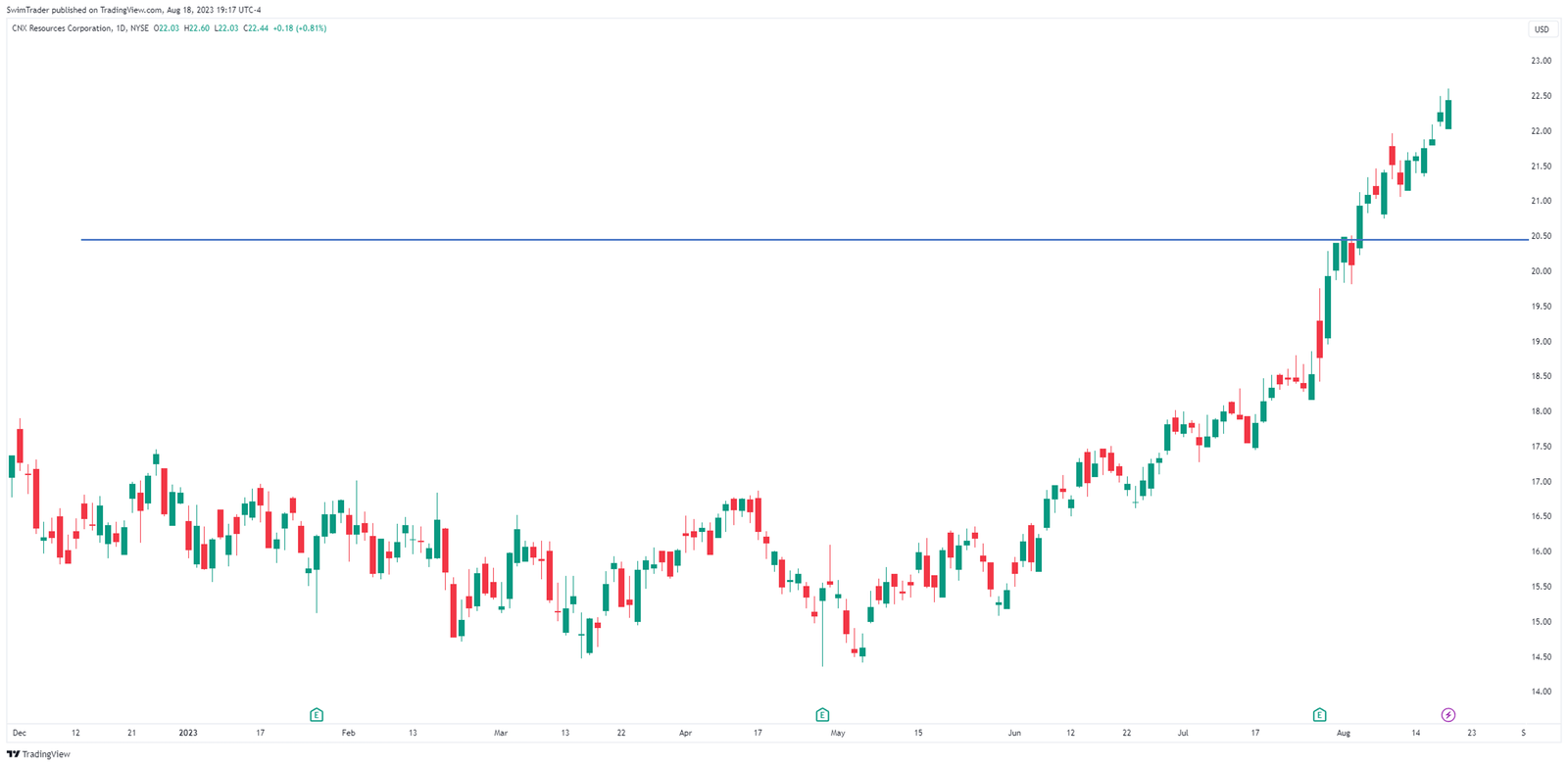The image size is (1568, 766).
Task: Click the 22.00 price axis label
Action: (x=1542, y=131)
